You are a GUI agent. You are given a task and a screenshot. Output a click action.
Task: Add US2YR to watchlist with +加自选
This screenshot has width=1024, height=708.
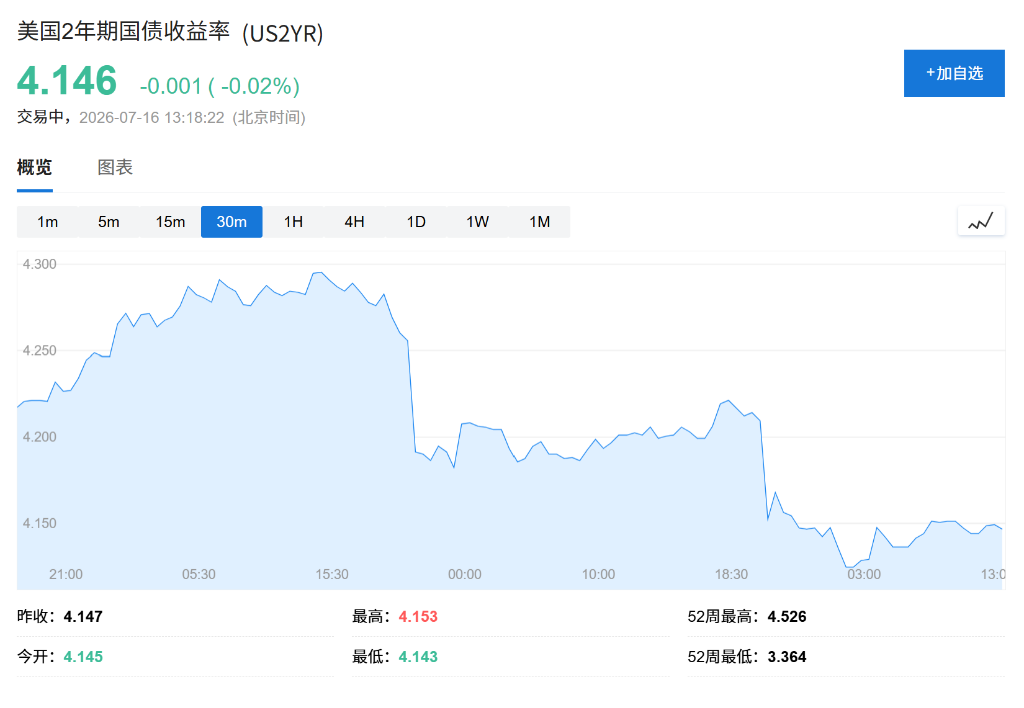point(954,73)
